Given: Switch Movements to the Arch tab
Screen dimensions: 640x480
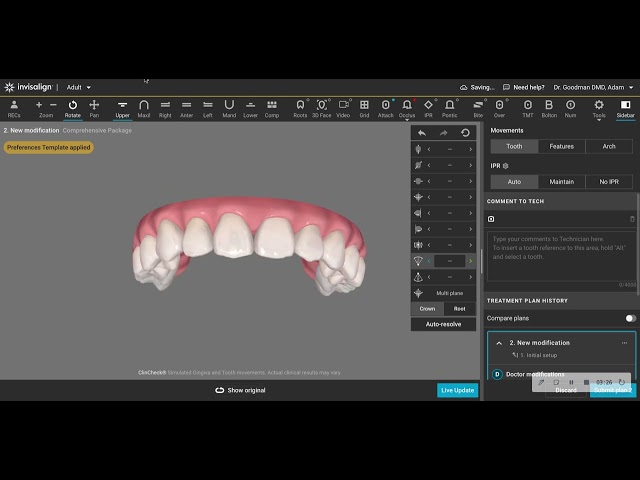Looking at the screenshot, I should 609,147.
